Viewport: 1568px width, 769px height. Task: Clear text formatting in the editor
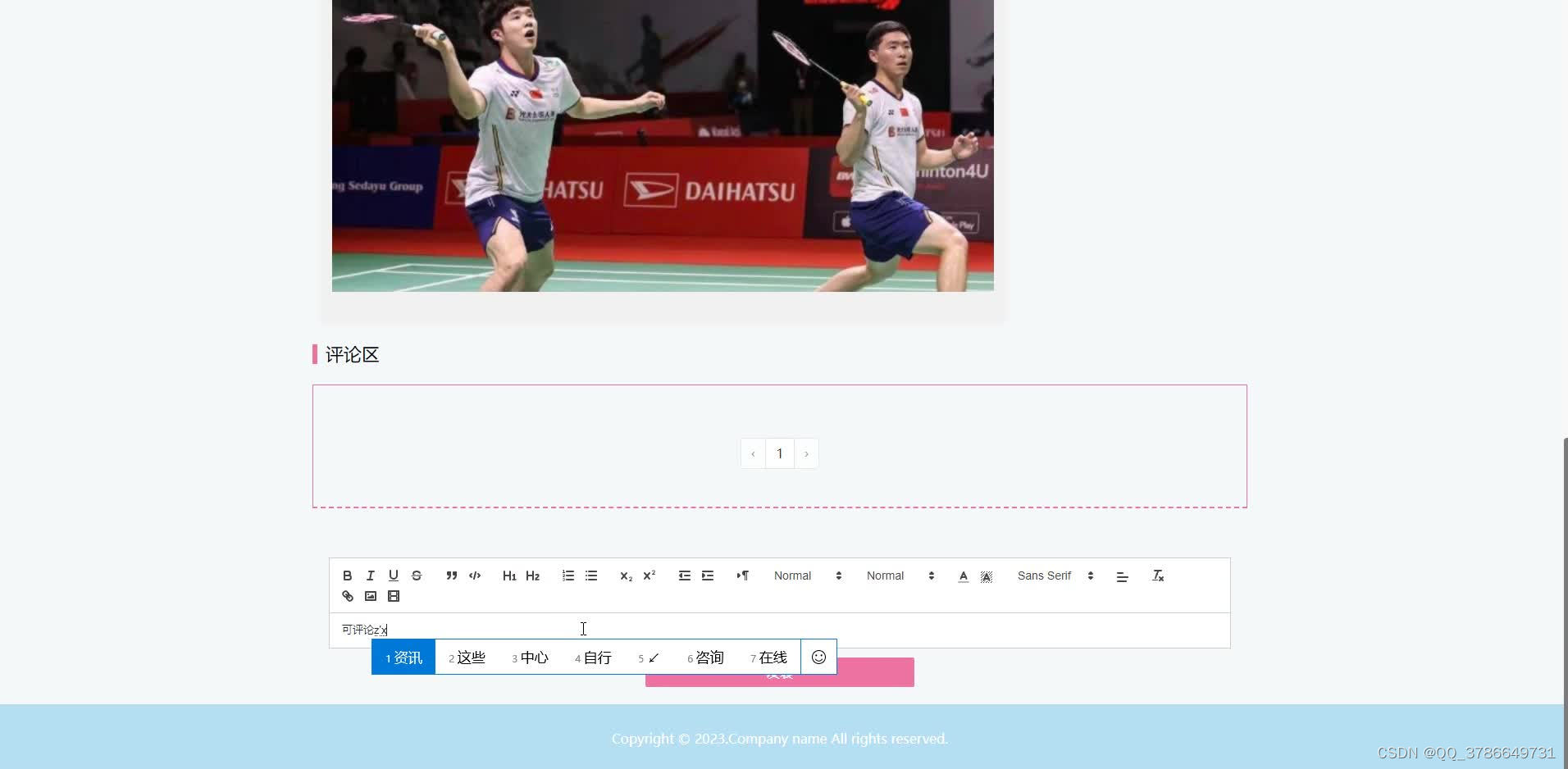tap(1158, 576)
